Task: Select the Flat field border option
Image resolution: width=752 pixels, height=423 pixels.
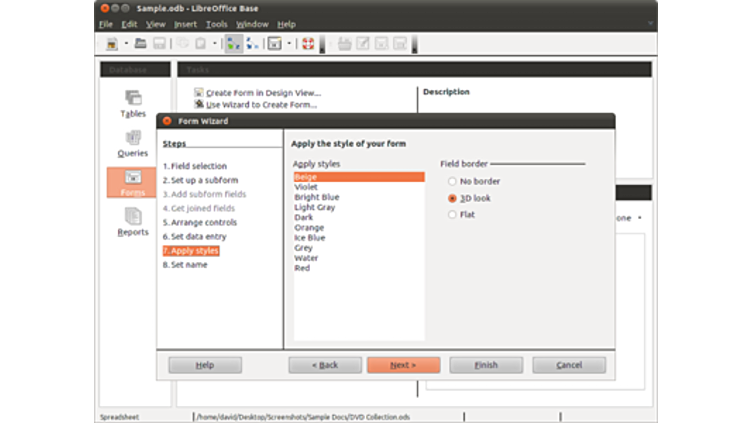Action: pos(453,214)
